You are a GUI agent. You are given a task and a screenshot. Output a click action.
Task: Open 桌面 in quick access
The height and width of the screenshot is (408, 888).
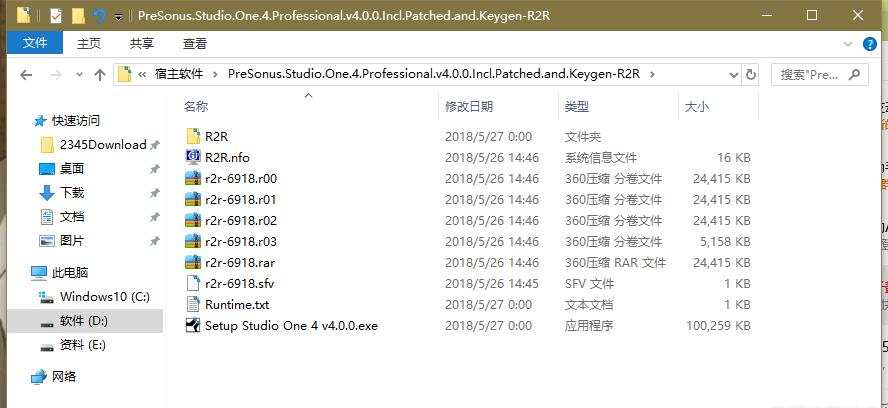click(x=62, y=168)
